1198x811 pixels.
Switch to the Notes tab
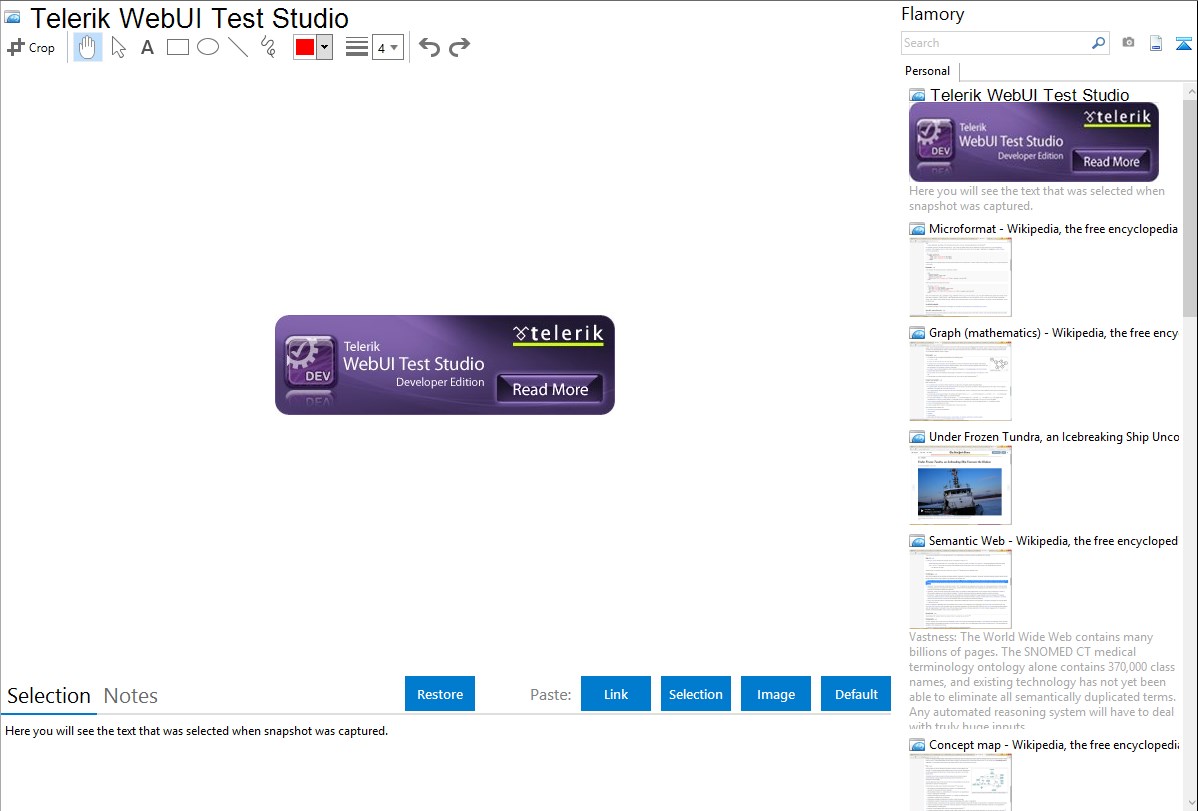131,696
